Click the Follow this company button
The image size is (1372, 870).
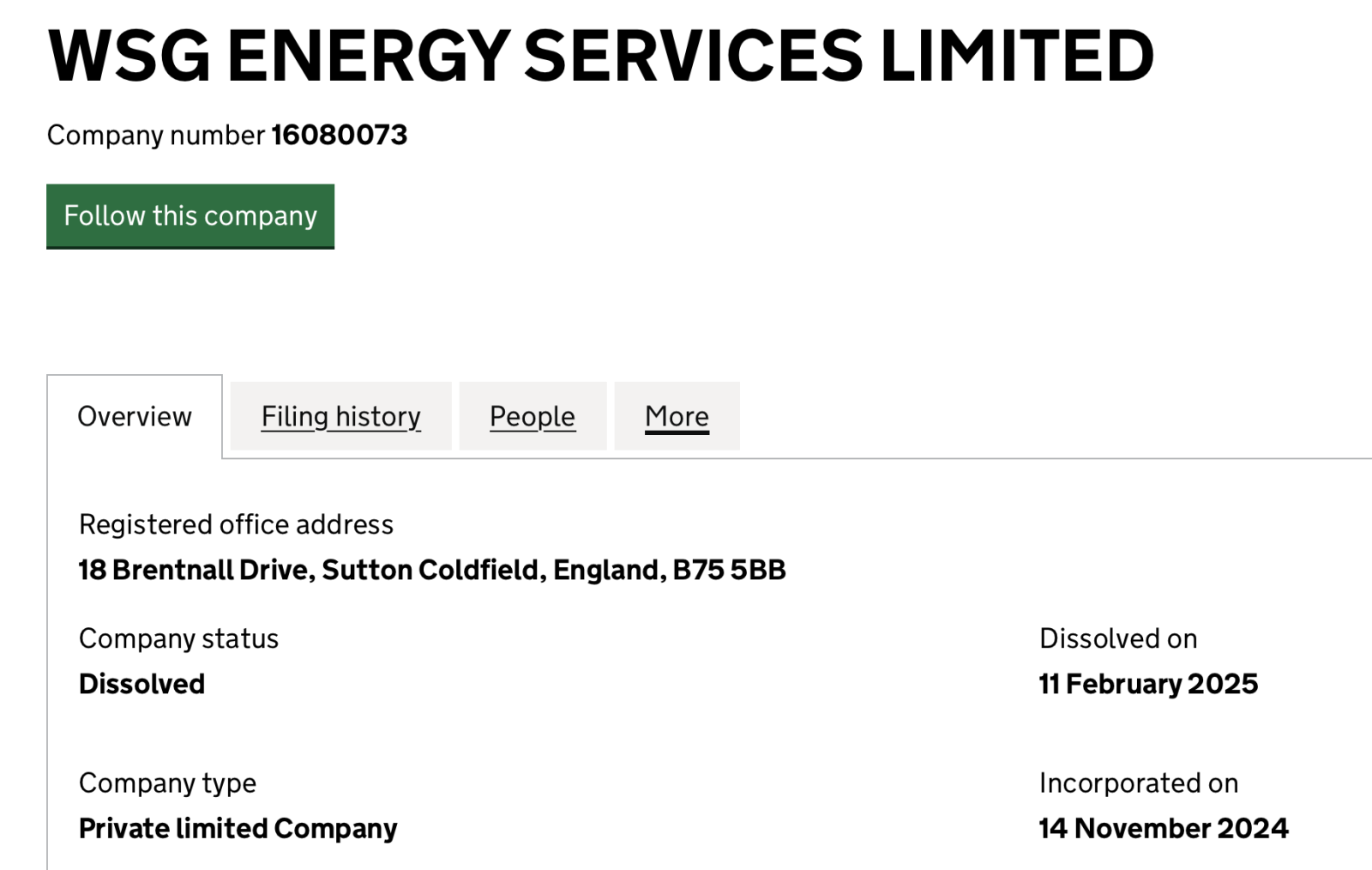(190, 216)
